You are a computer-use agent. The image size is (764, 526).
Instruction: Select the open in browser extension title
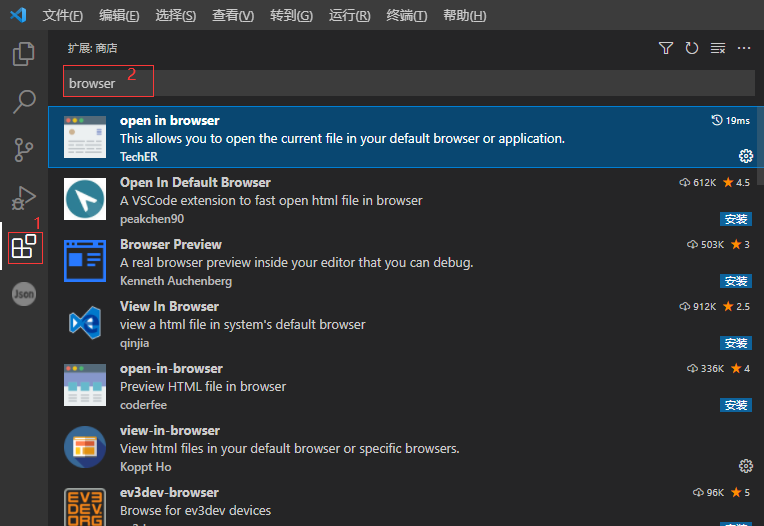coord(170,120)
